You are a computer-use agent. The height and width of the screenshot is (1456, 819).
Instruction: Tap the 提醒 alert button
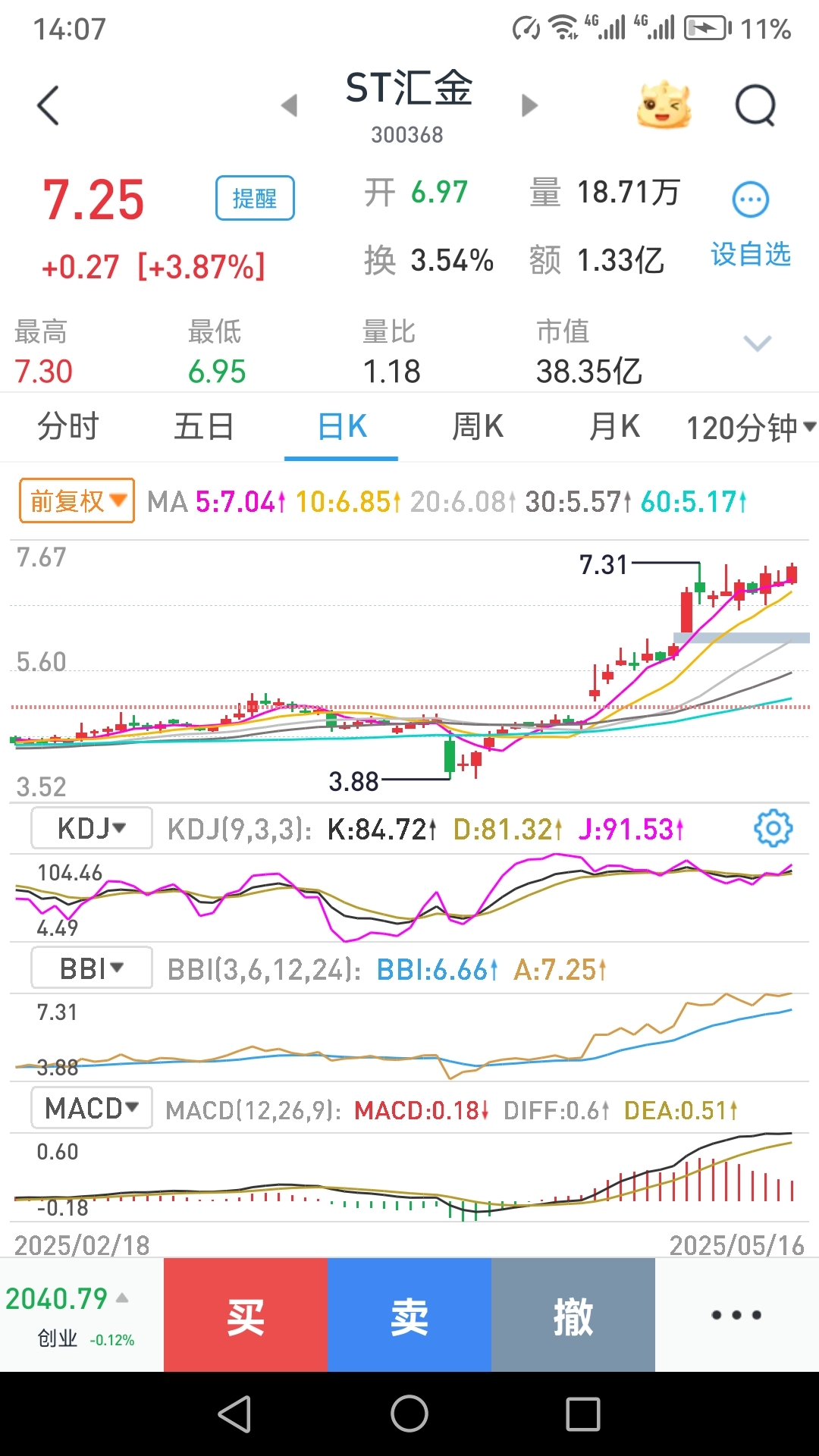255,198
